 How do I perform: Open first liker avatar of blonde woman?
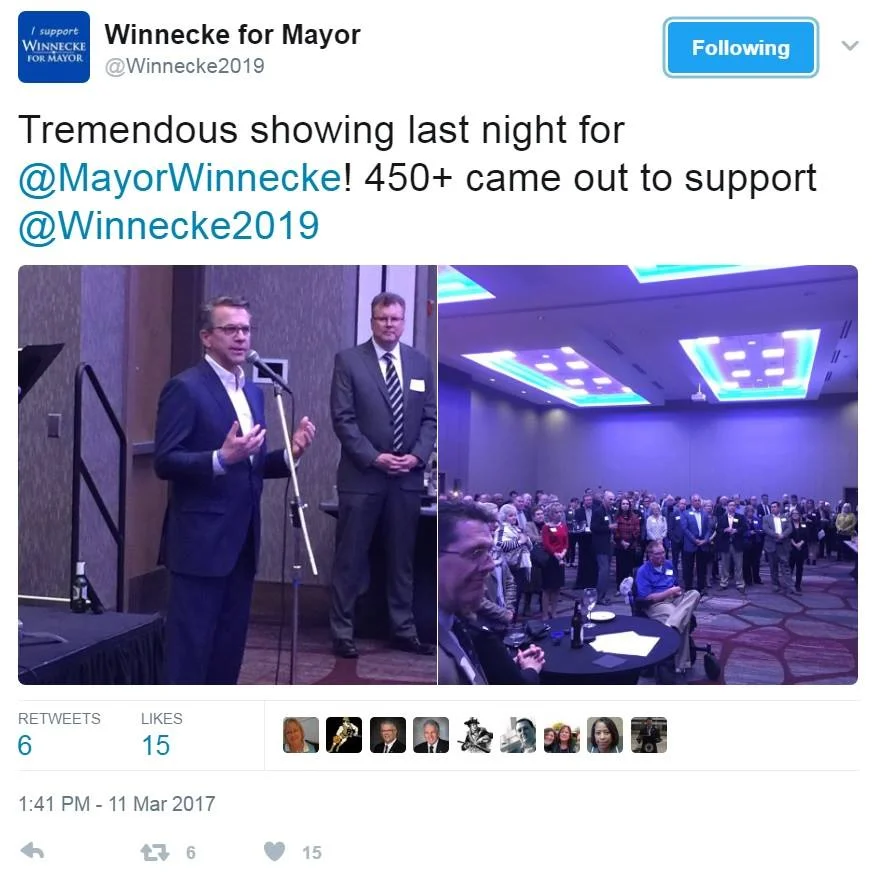[x=301, y=735]
